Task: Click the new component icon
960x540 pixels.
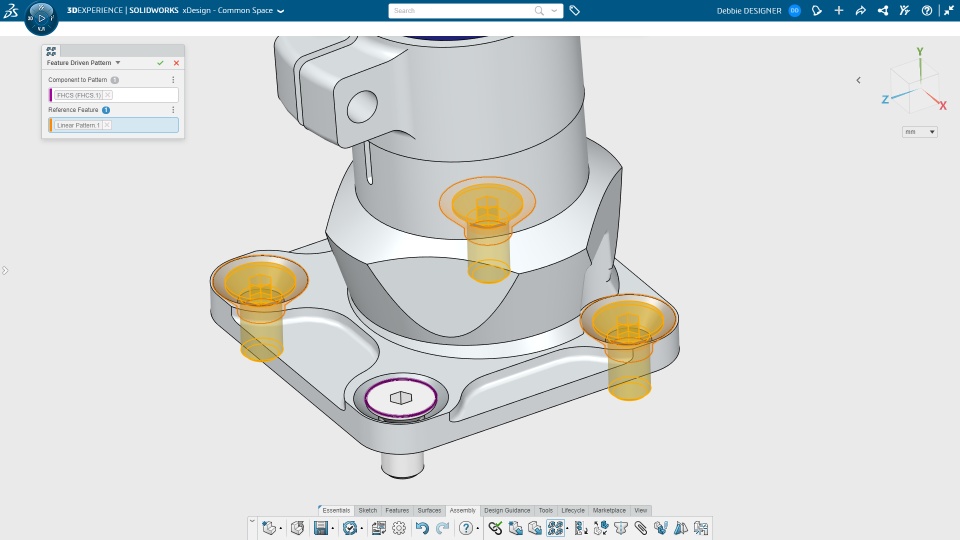Action: coord(268,528)
